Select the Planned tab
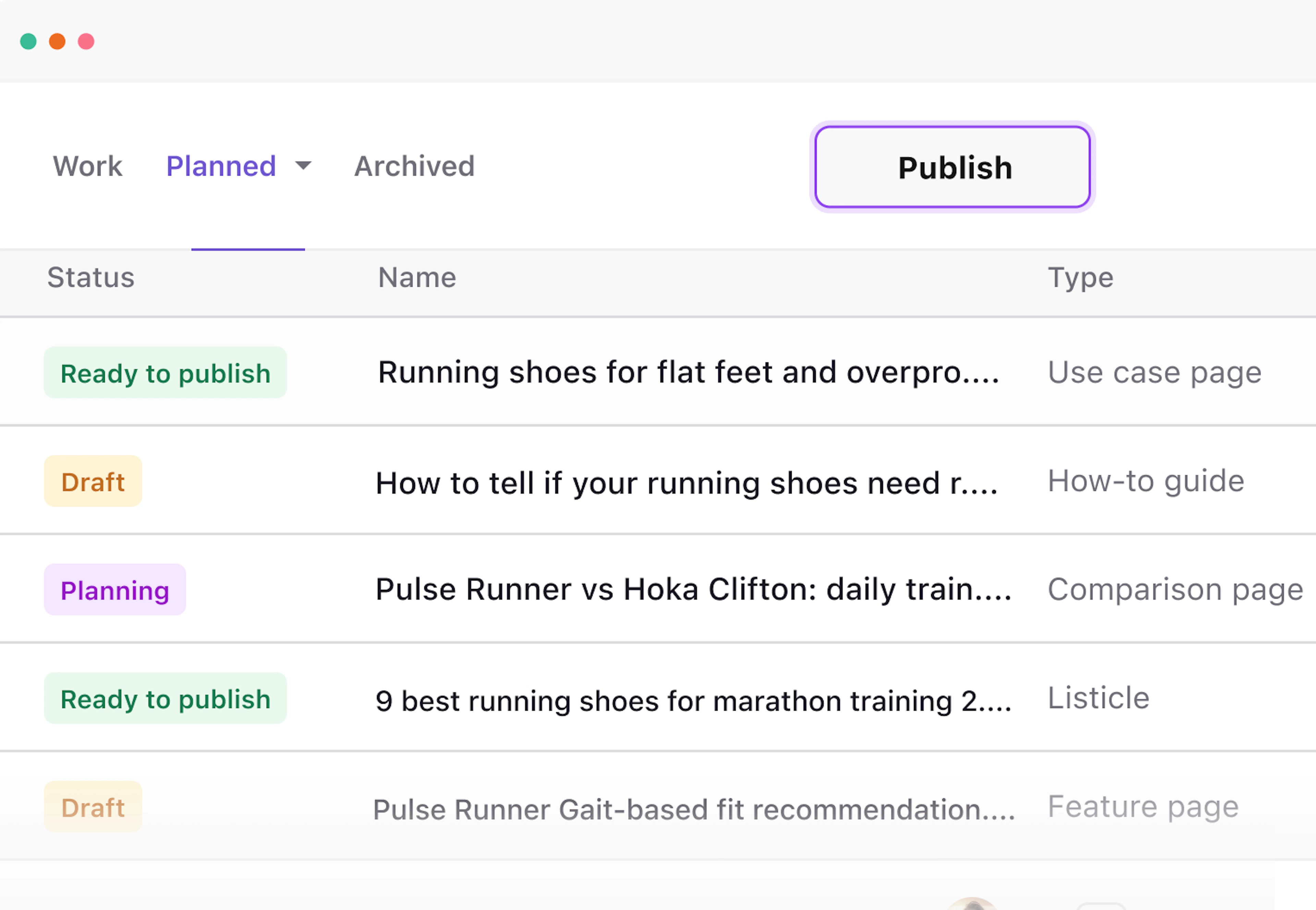 coord(221,167)
